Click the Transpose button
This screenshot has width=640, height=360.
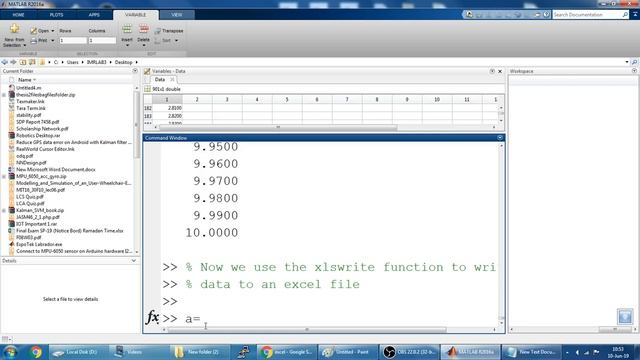tap(169, 31)
